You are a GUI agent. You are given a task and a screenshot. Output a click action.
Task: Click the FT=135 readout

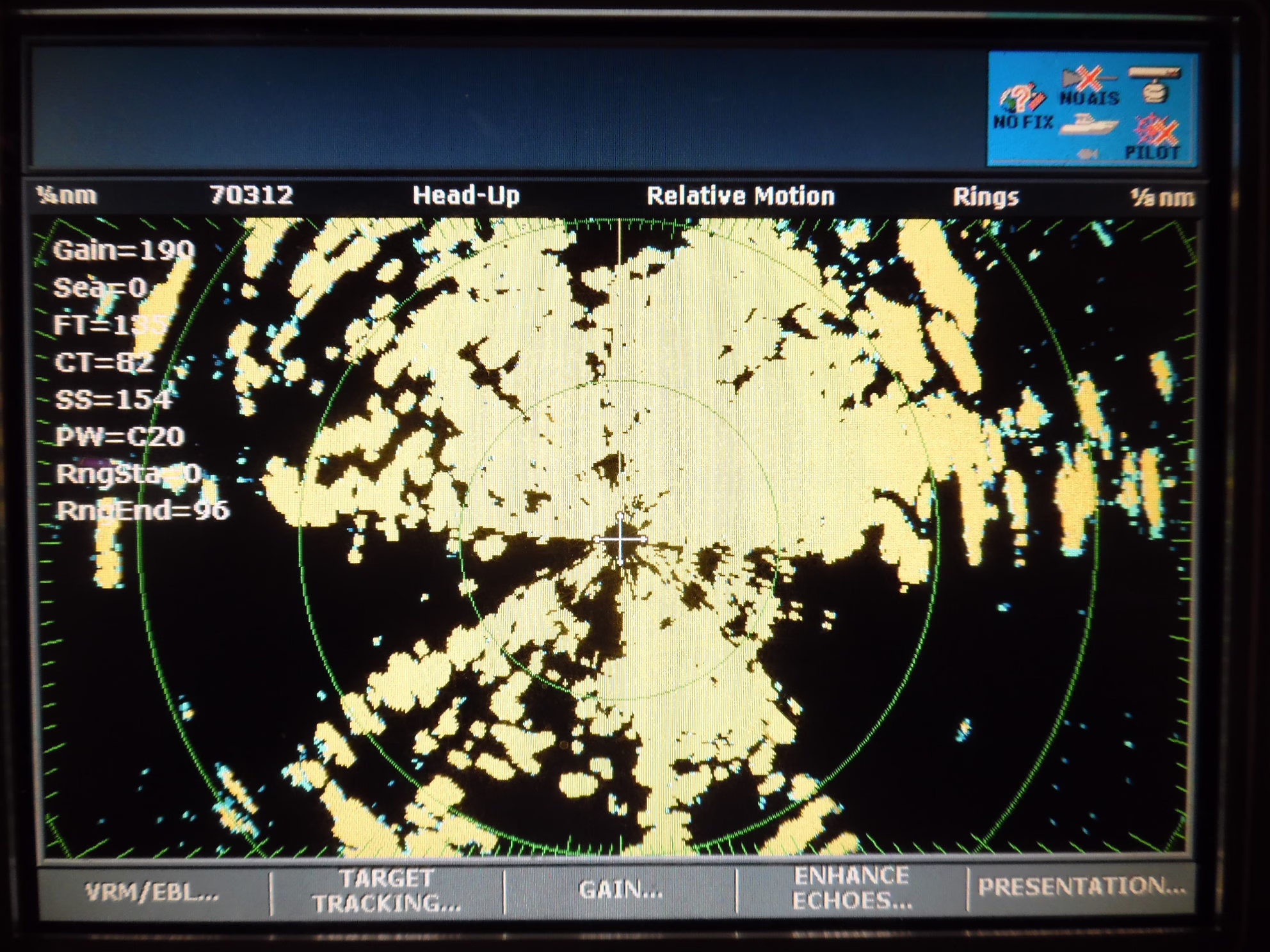click(110, 325)
